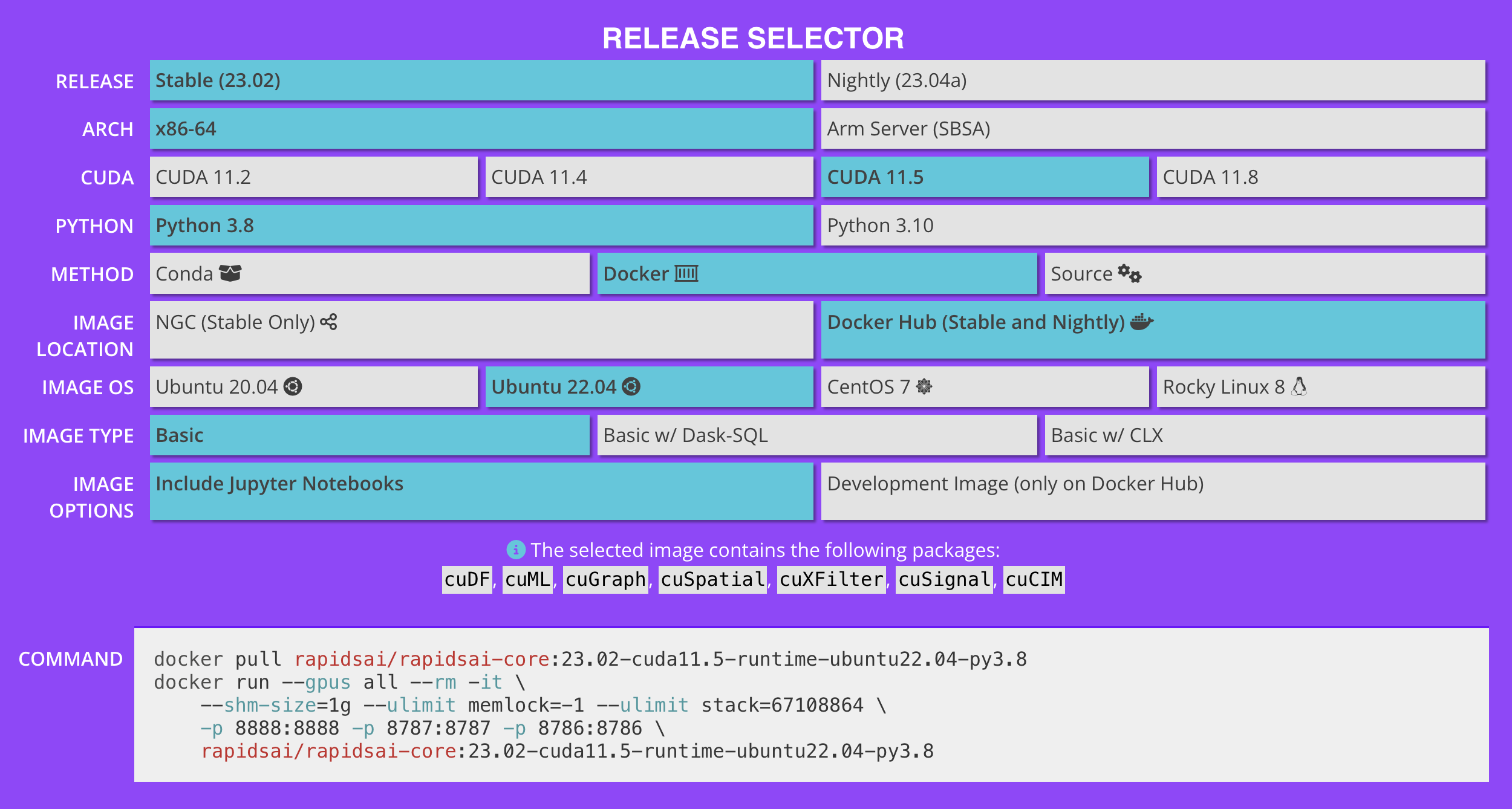Select Arm Server (SBSA) architecture

click(1152, 129)
